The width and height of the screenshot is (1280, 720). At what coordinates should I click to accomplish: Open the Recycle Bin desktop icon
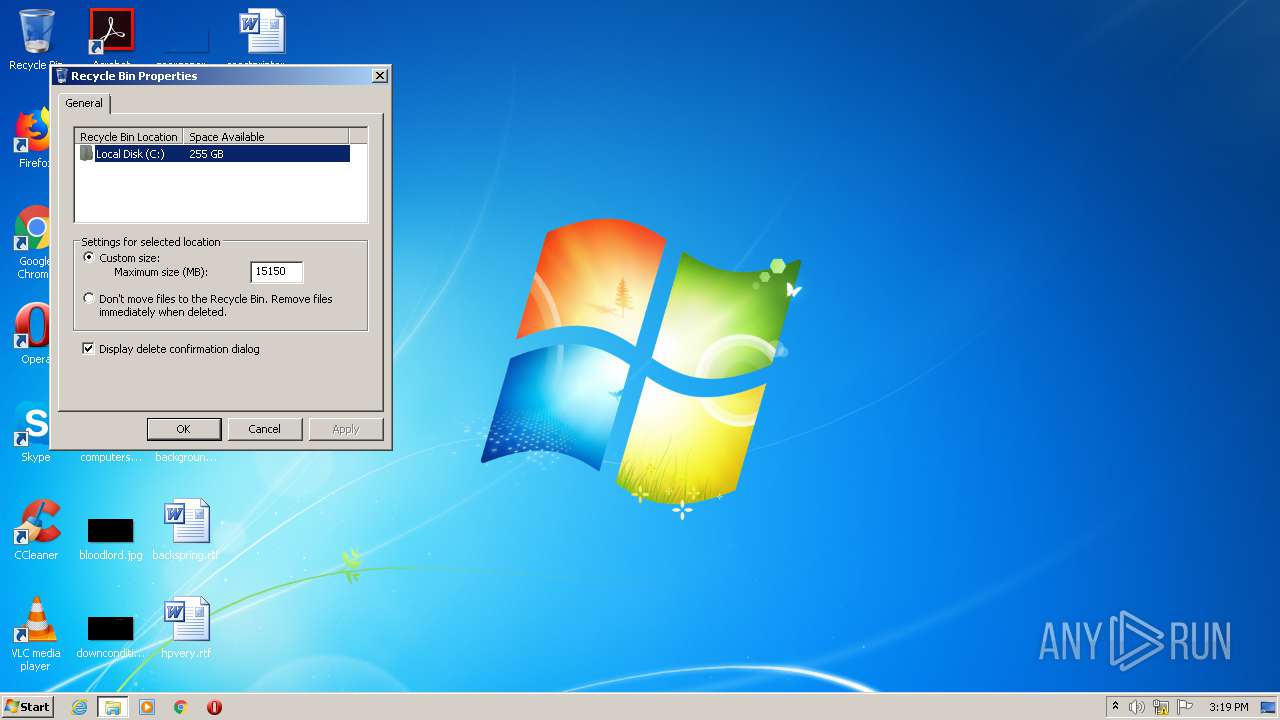click(36, 32)
